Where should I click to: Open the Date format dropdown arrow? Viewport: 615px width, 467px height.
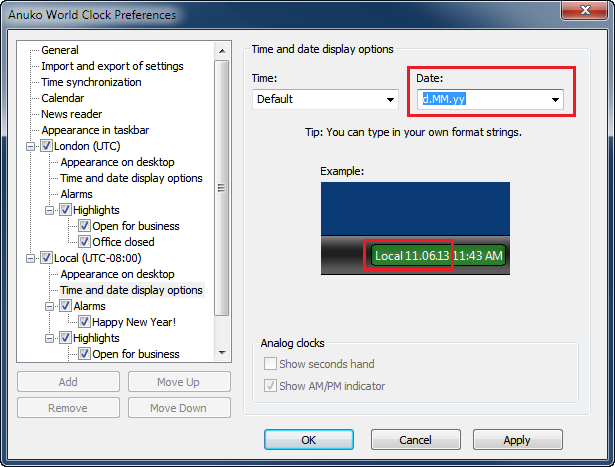click(x=555, y=100)
